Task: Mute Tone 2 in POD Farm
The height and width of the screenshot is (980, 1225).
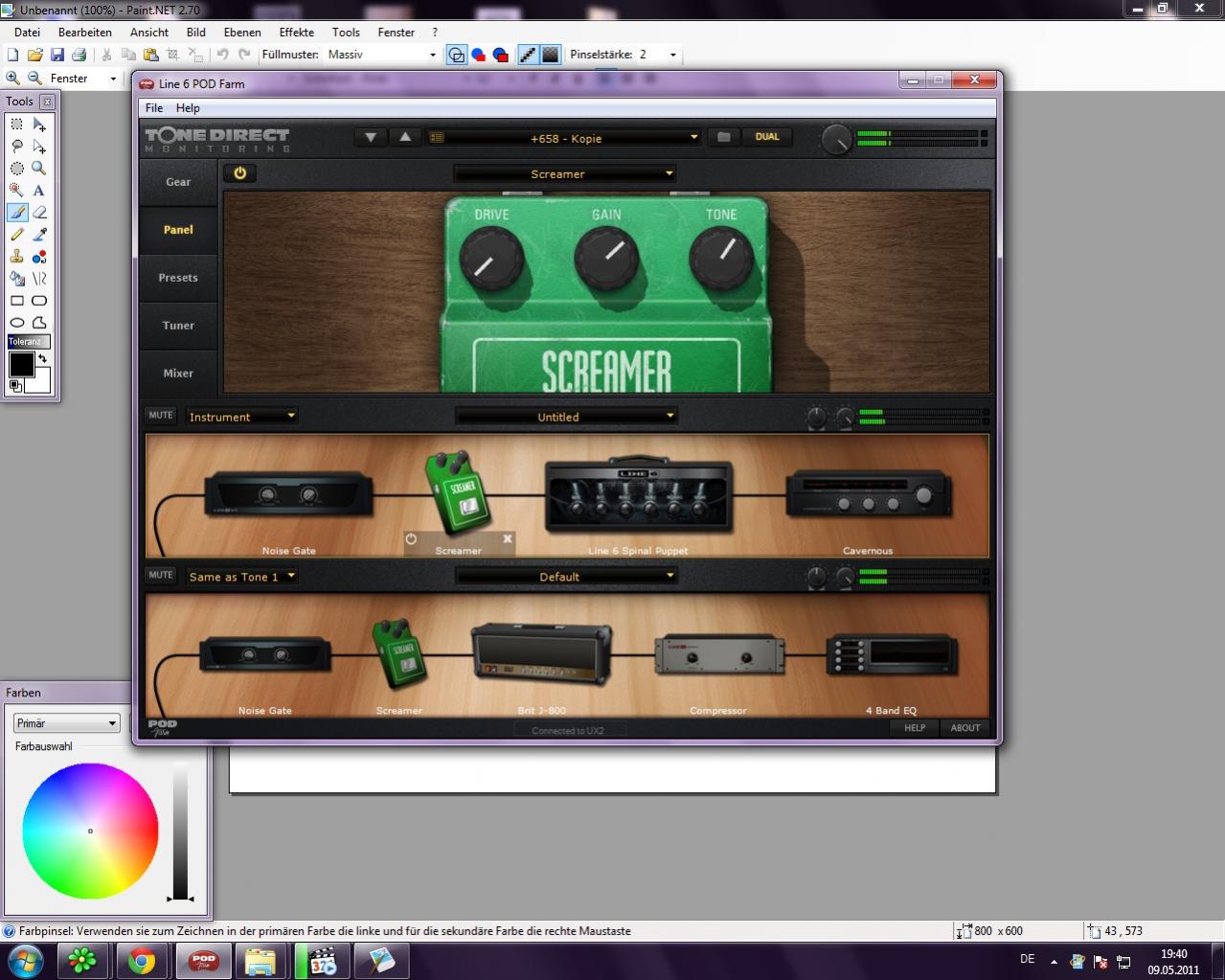Action: point(161,576)
